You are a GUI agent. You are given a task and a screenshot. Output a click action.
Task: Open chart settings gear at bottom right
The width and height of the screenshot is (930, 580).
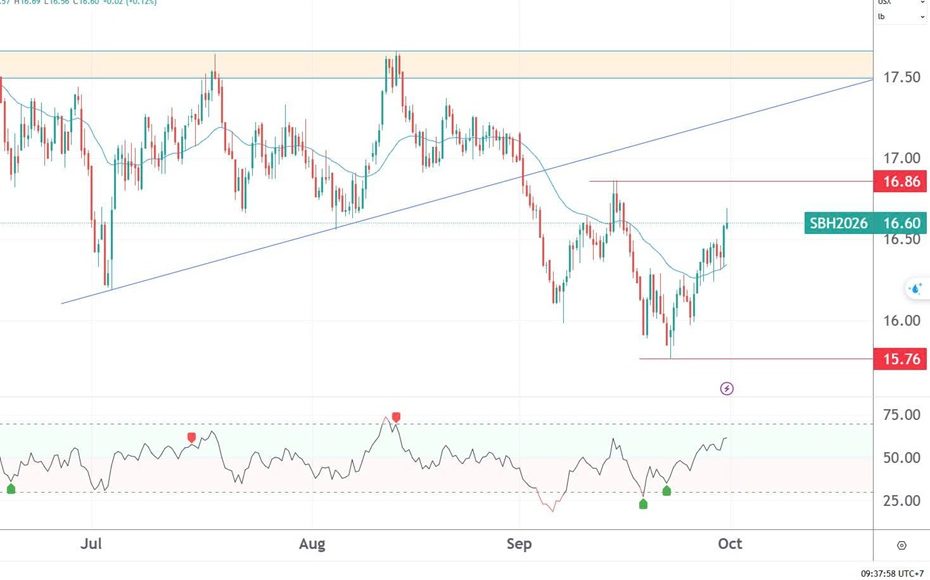(902, 545)
